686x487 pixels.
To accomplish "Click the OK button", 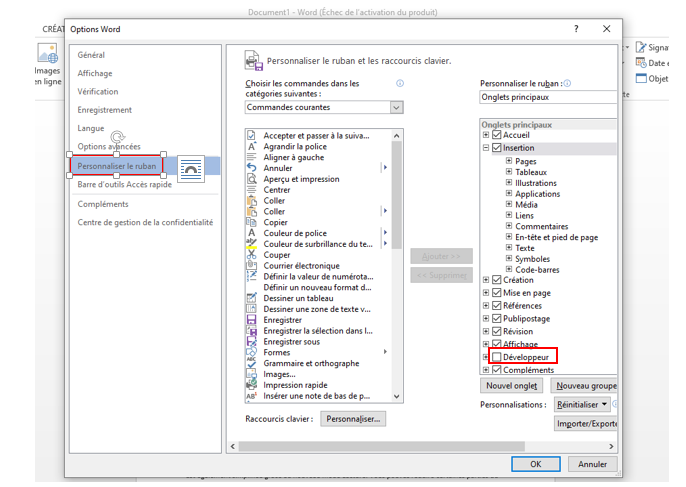I will click(x=536, y=464).
